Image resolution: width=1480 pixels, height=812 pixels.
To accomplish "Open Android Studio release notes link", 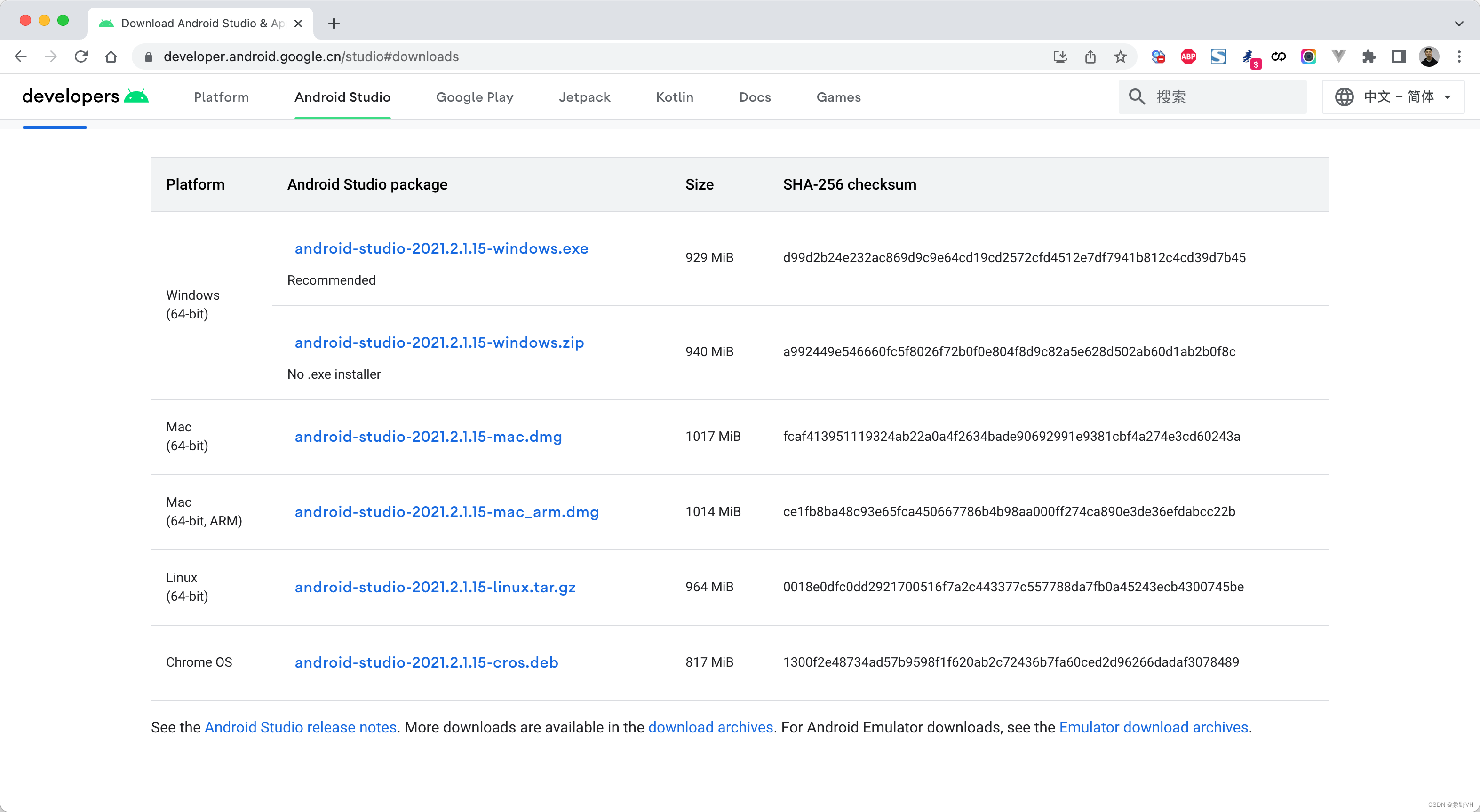I will click(x=301, y=727).
